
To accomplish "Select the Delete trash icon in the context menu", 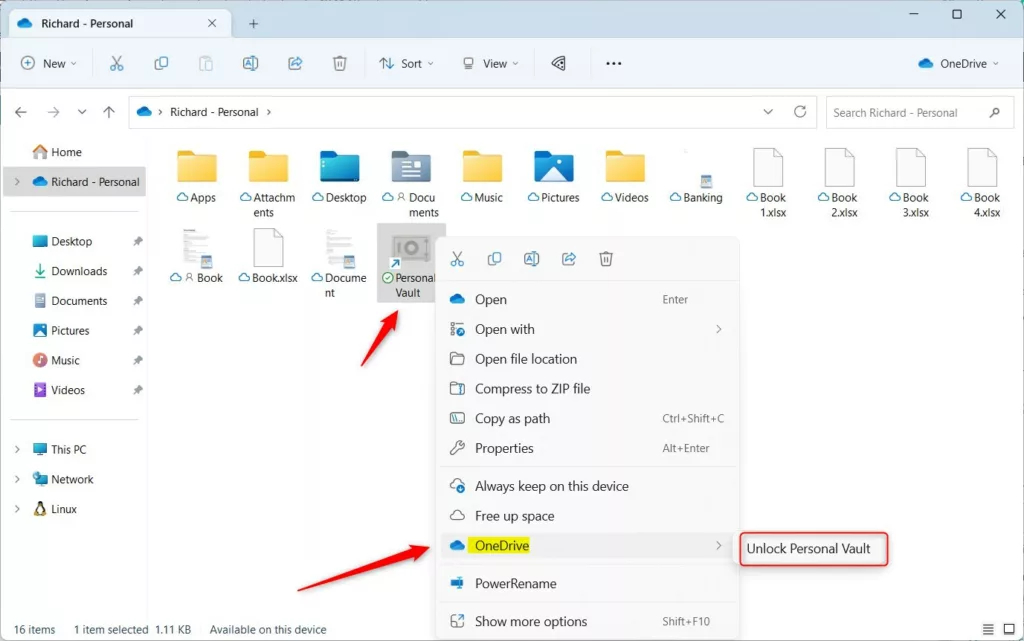I will [605, 258].
